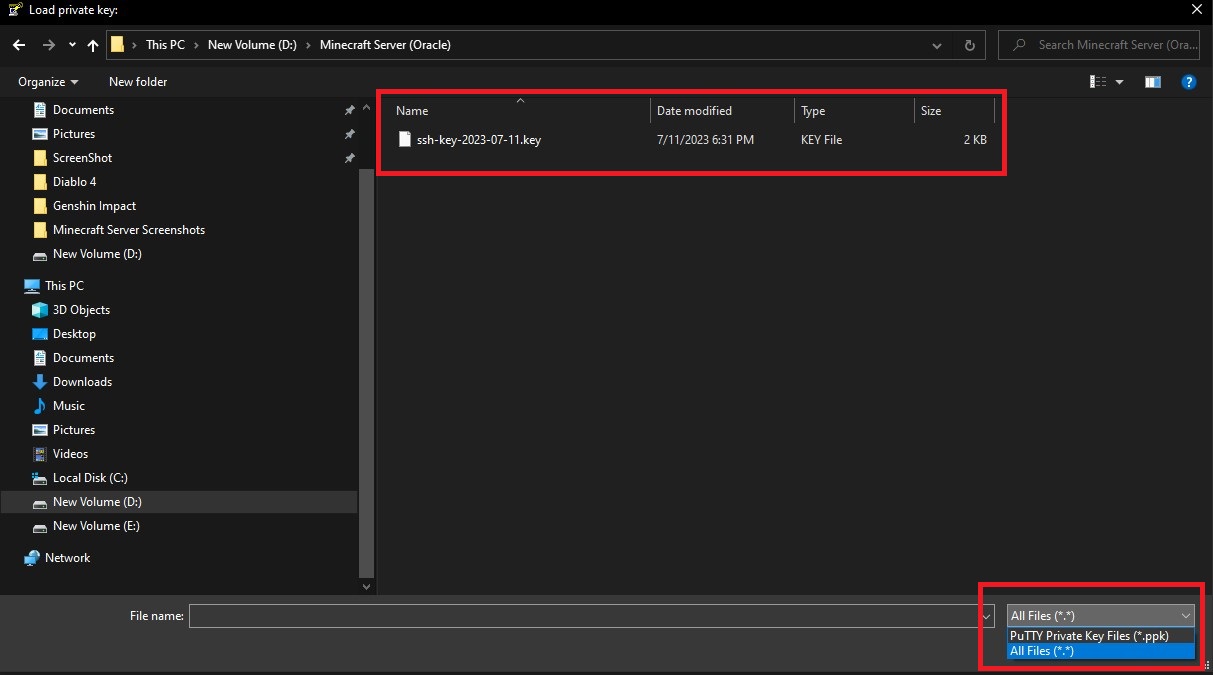The image size is (1213, 675).
Task: Toggle the preview pane icon
Action: click(x=1152, y=82)
